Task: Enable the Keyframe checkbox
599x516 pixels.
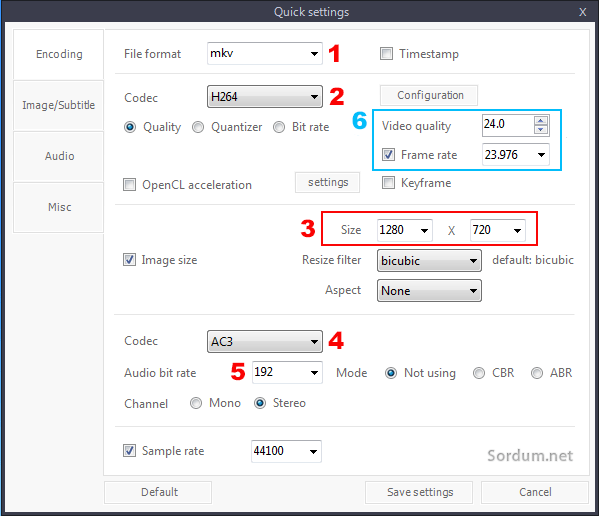Action: [389, 183]
